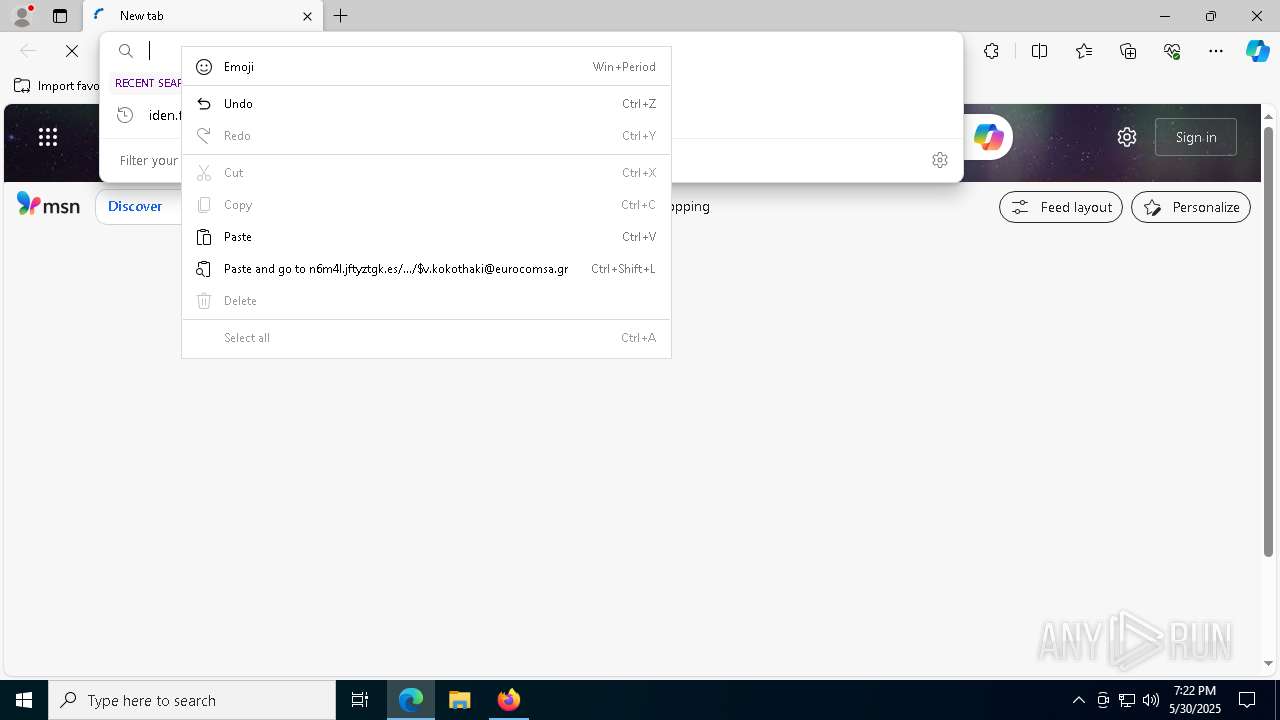
Task: Launch Firefox from the taskbar
Action: pyautogui.click(x=508, y=700)
